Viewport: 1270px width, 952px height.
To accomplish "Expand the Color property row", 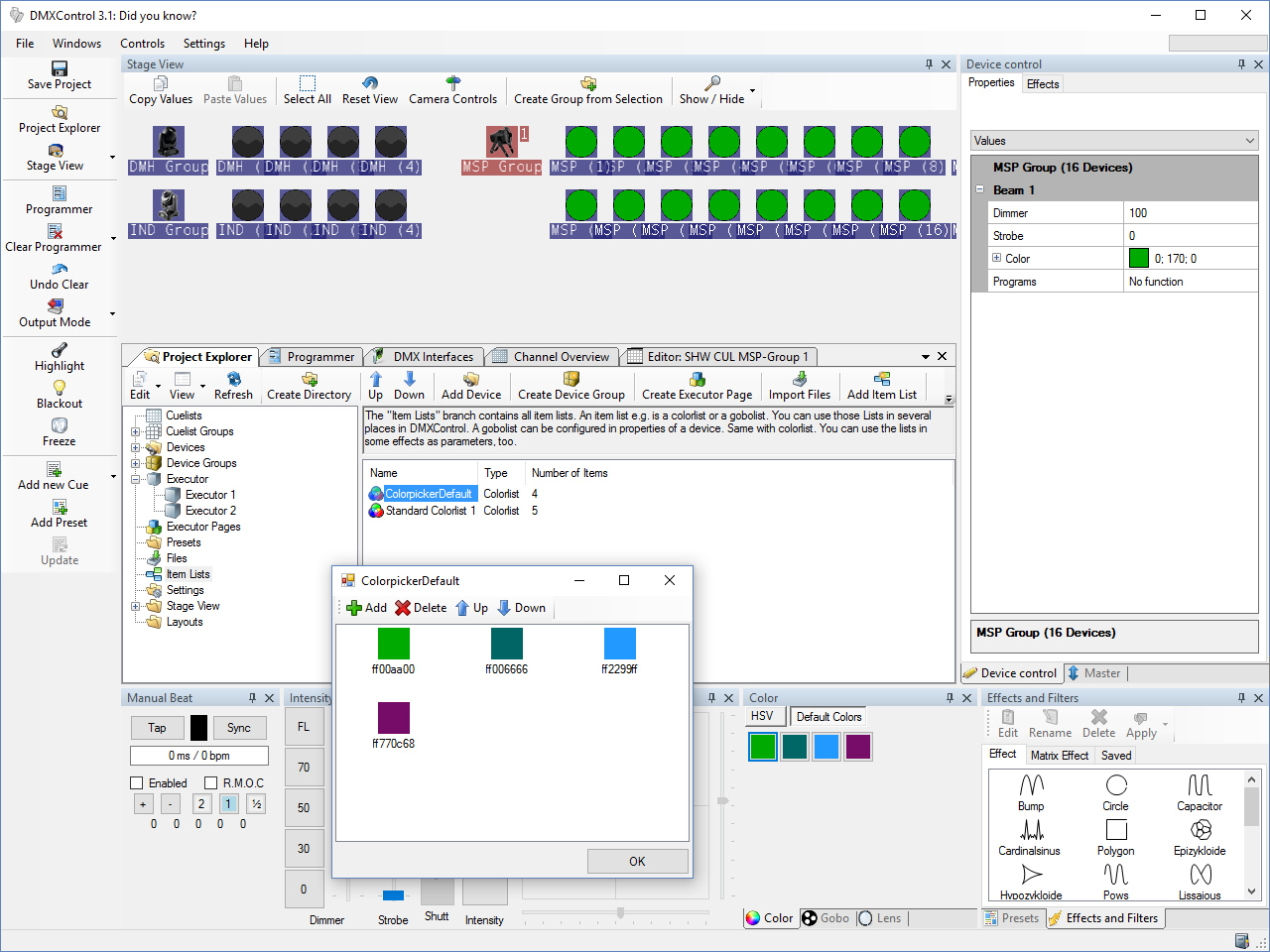I will [997, 258].
